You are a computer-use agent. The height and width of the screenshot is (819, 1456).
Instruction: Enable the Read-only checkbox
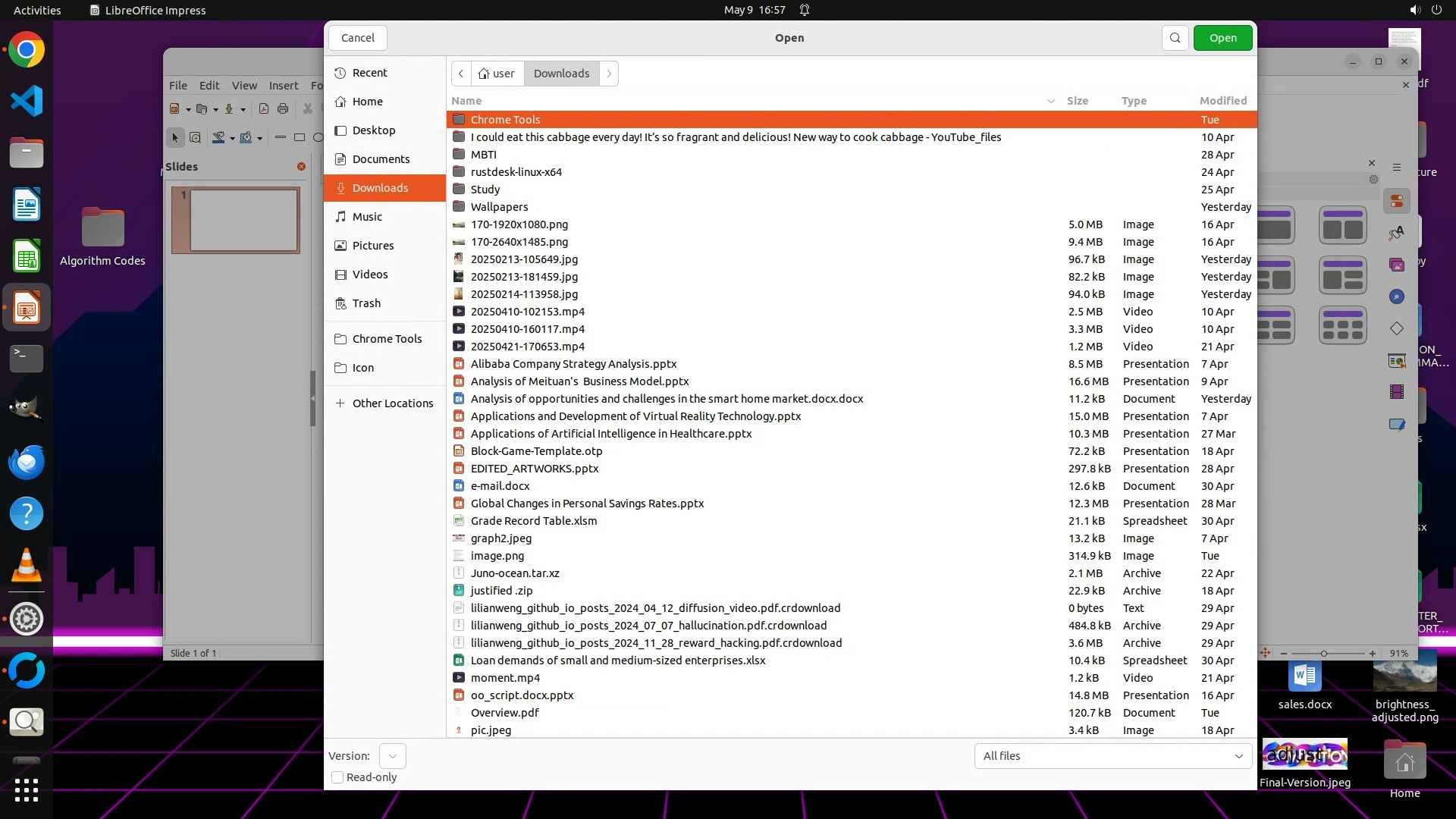(x=338, y=777)
